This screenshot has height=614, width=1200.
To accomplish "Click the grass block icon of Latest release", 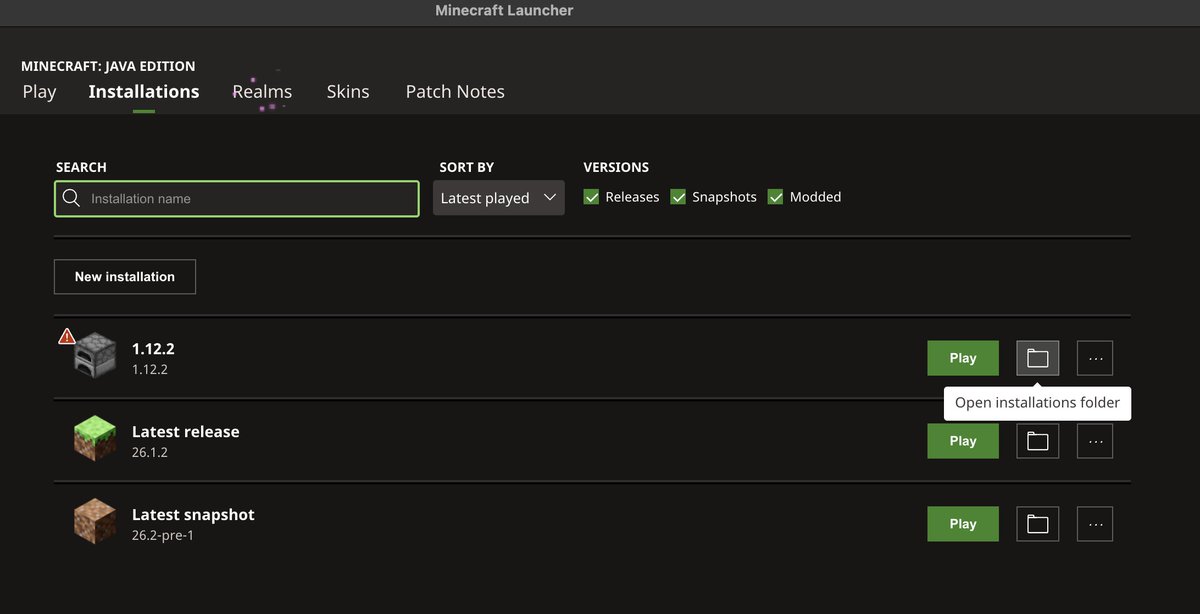I will [x=95, y=439].
